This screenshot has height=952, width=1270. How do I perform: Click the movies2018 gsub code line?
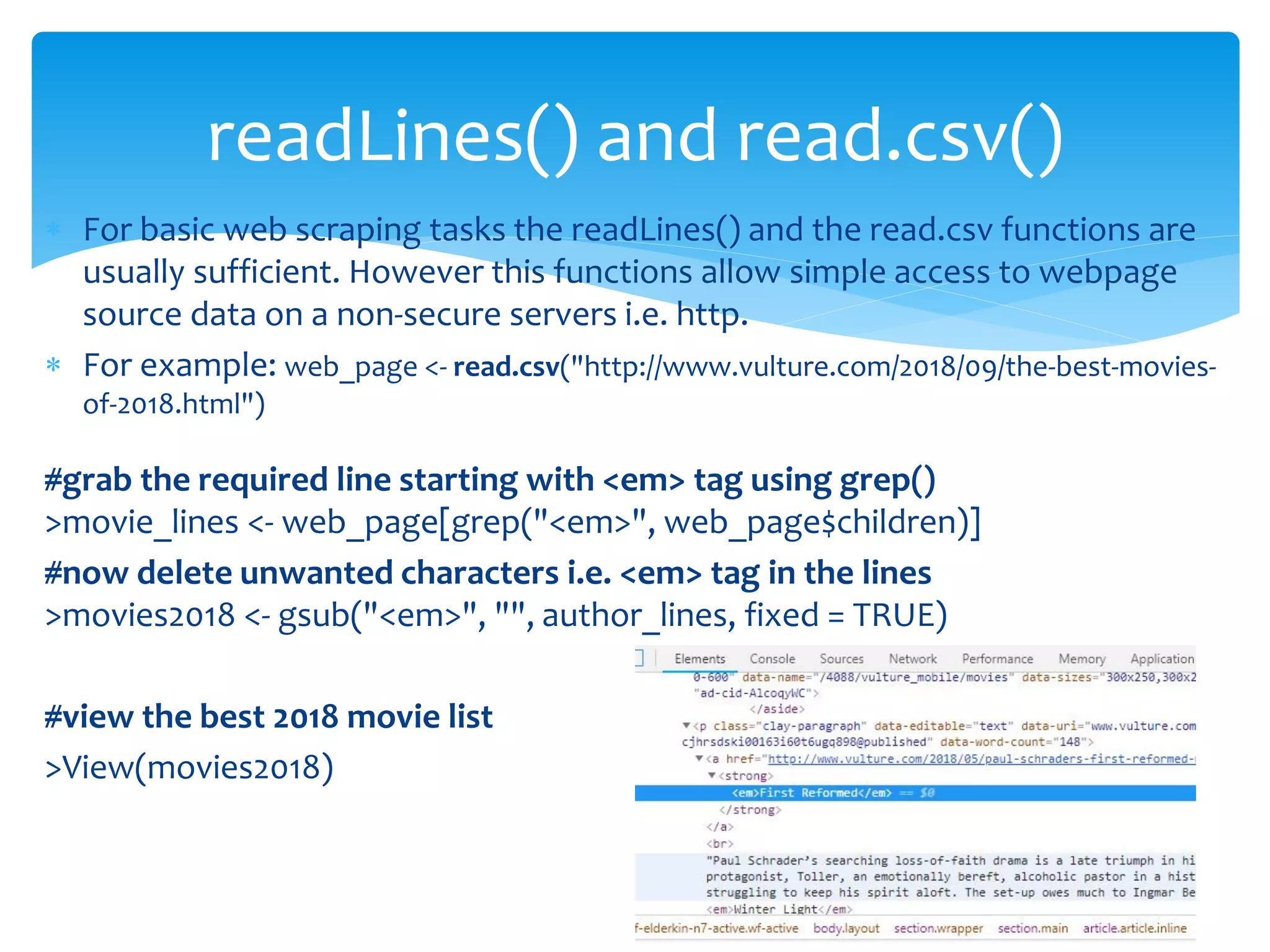(x=496, y=615)
